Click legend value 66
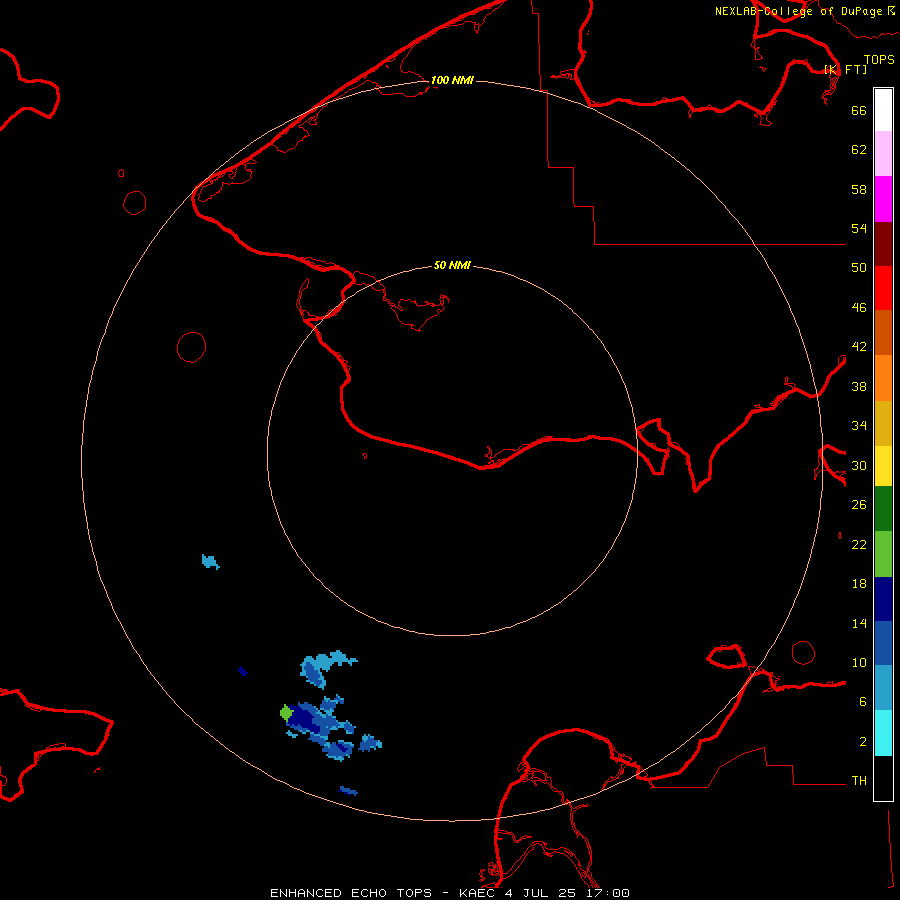Viewport: 900px width, 900px height. 859,110
